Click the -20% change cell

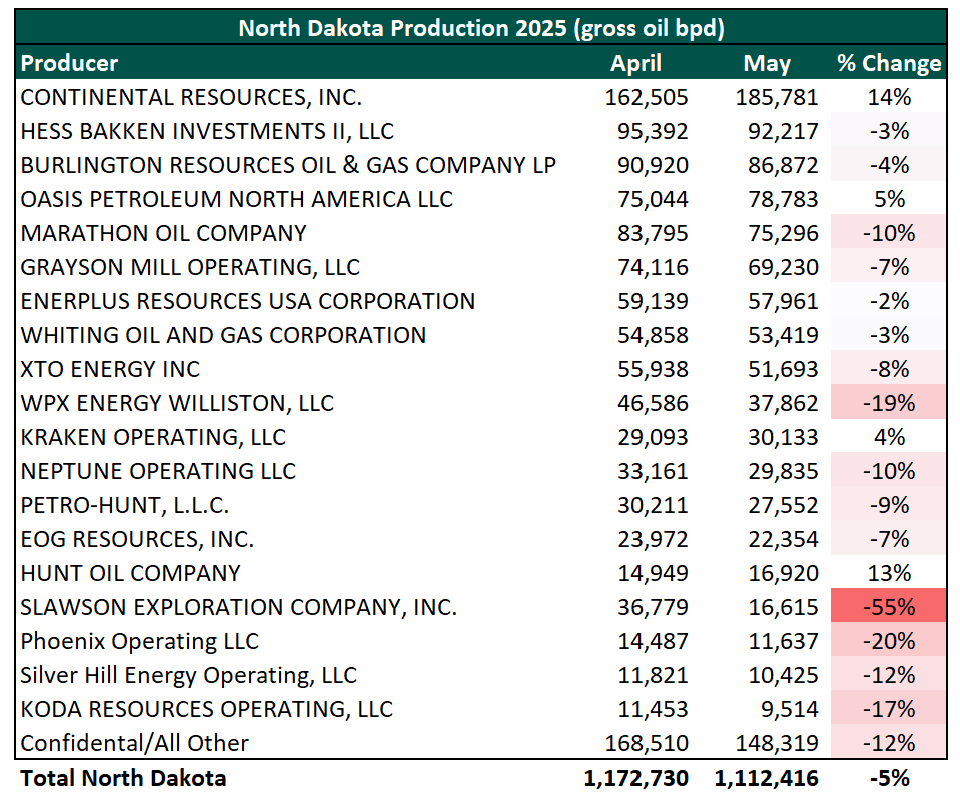click(x=889, y=641)
